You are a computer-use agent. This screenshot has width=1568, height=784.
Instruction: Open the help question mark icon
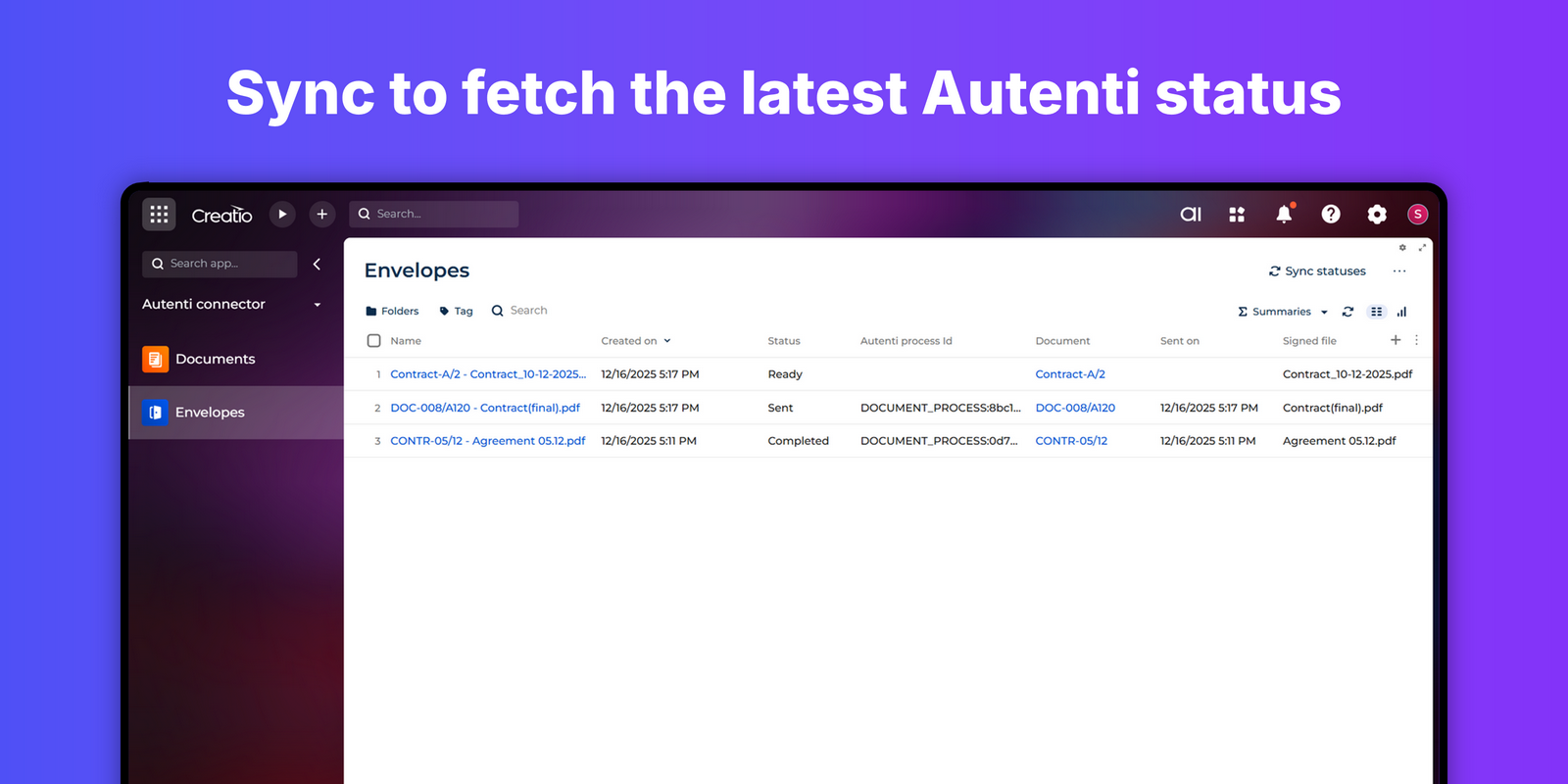click(1331, 214)
